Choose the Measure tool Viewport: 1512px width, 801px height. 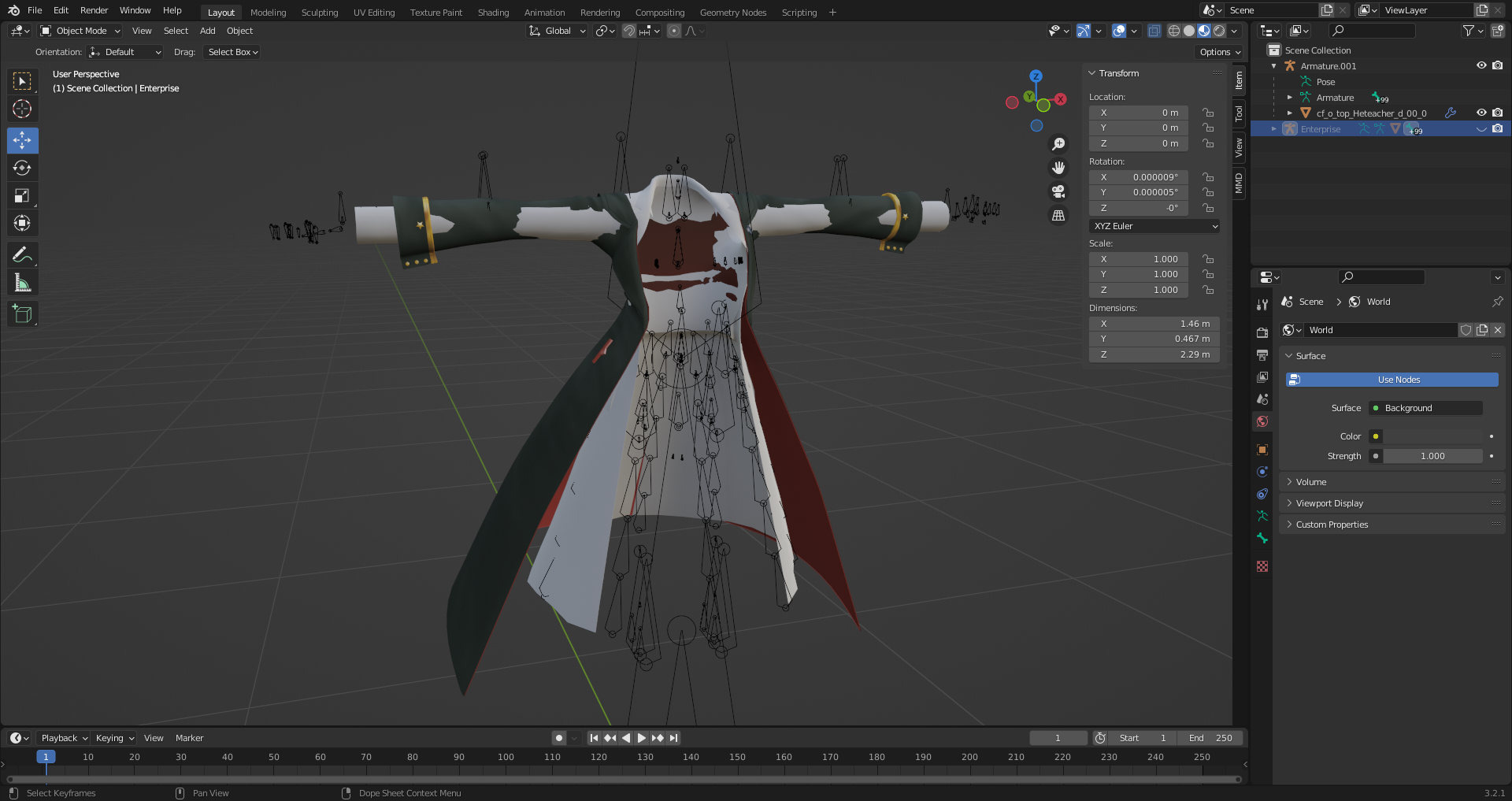point(22,283)
